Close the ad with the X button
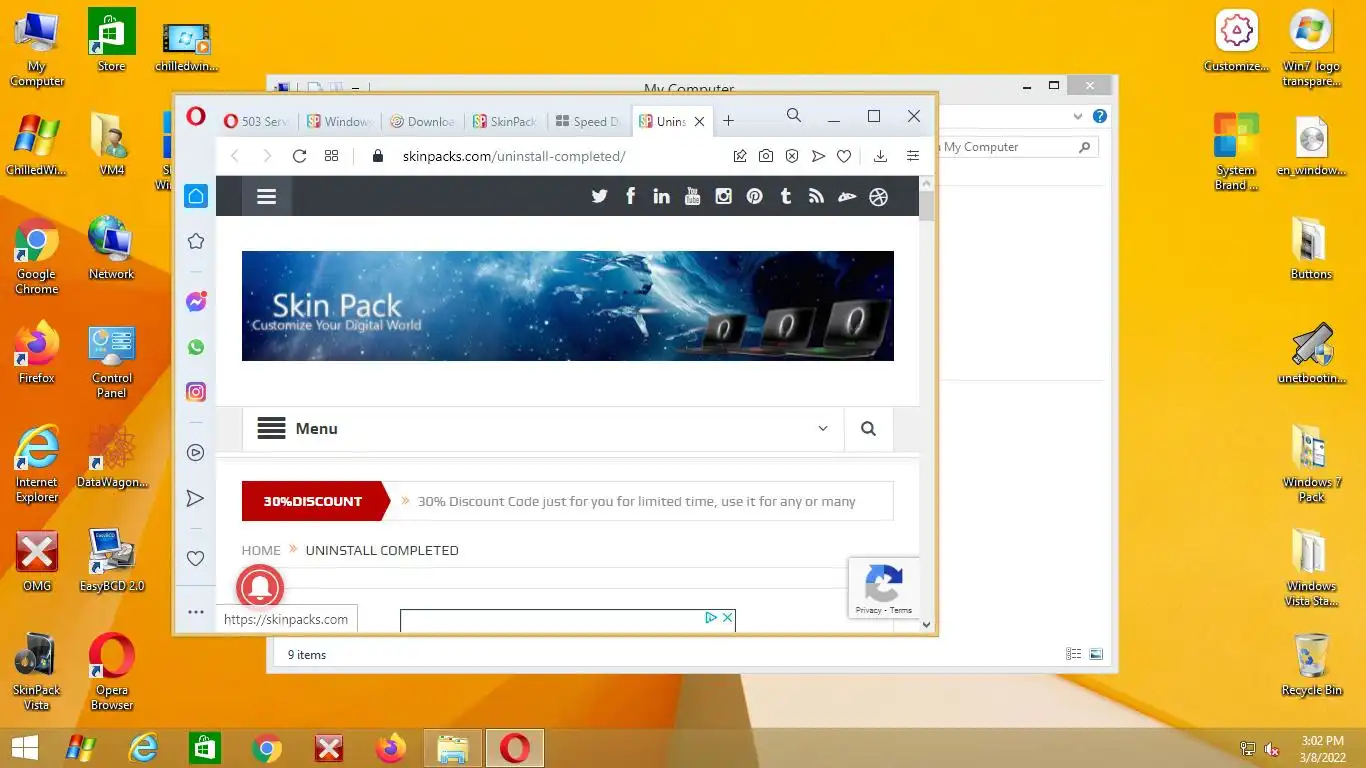This screenshot has width=1366, height=768. click(x=727, y=618)
